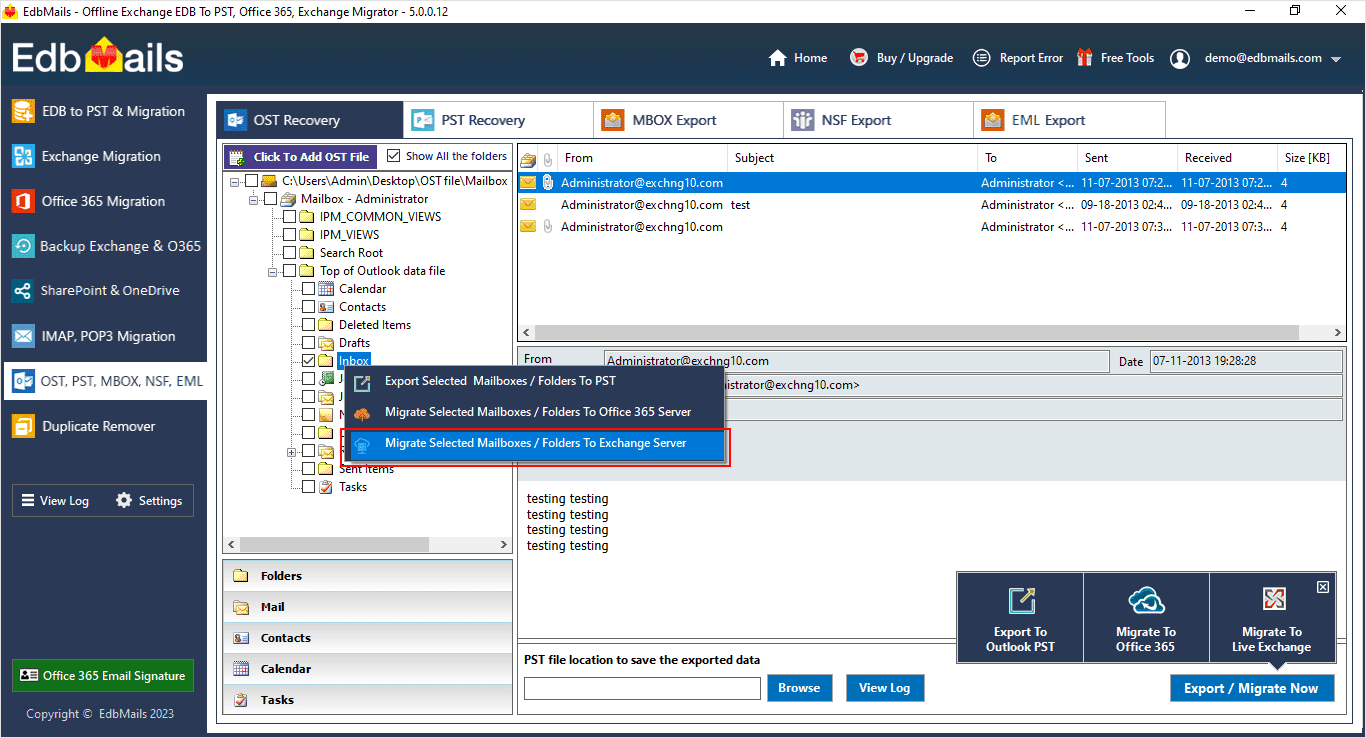This screenshot has width=1366, height=738.
Task: Click the PST file location input field
Action: pos(643,688)
